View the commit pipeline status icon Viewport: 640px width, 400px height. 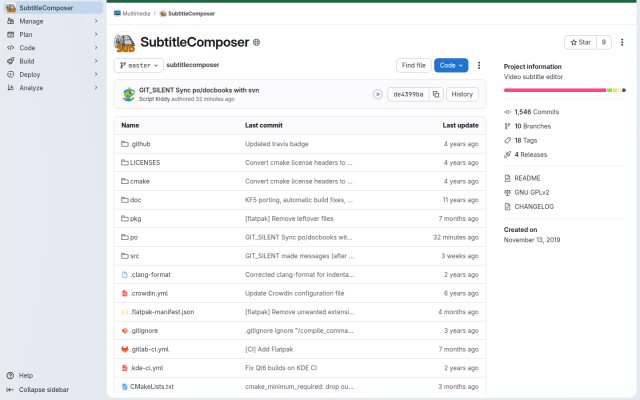[378, 94]
